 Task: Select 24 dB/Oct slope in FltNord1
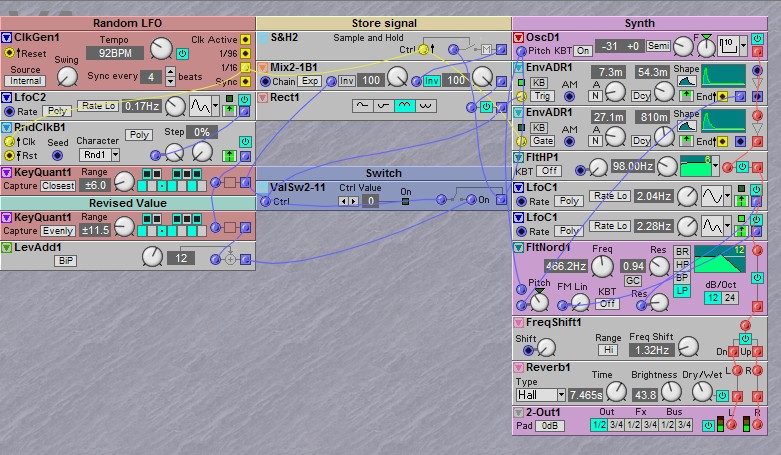pyautogui.click(x=728, y=298)
